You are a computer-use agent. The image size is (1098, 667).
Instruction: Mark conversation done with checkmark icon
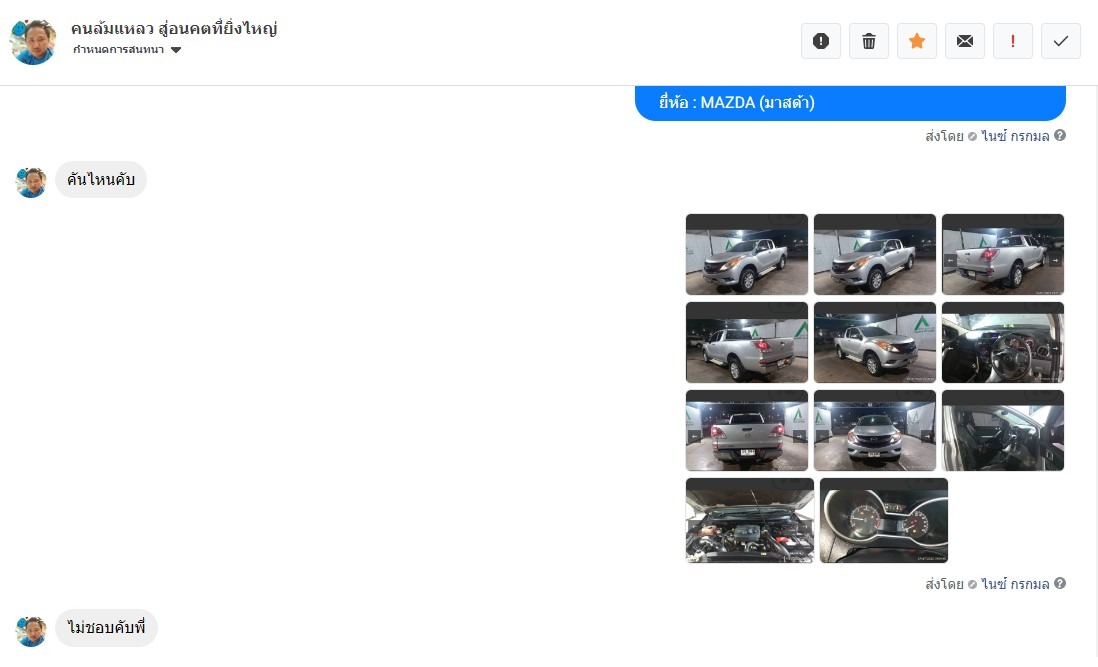coord(1061,41)
